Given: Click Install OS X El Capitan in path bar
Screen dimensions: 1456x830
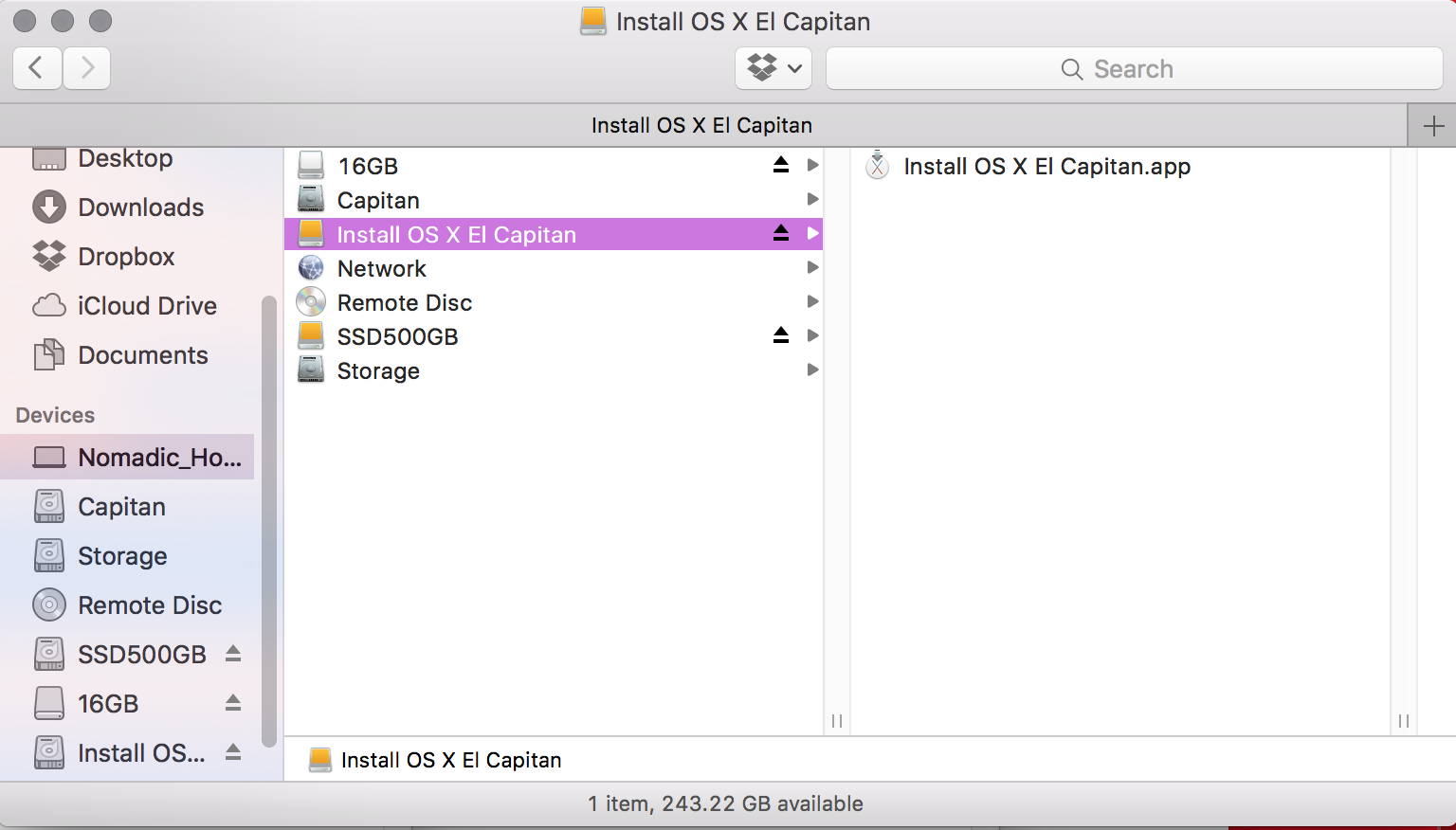Looking at the screenshot, I should point(436,760).
